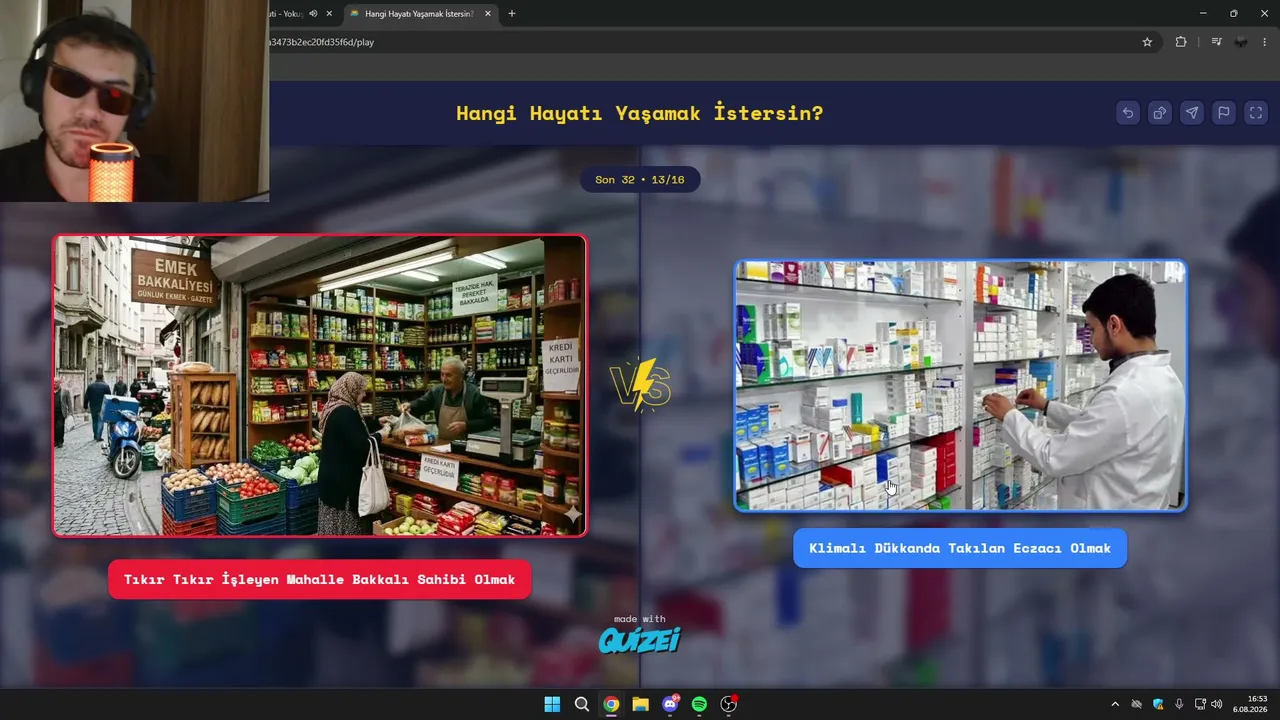Open the Chrome extensions puzzle icon
Image resolution: width=1280 pixels, height=720 pixels.
(1181, 42)
